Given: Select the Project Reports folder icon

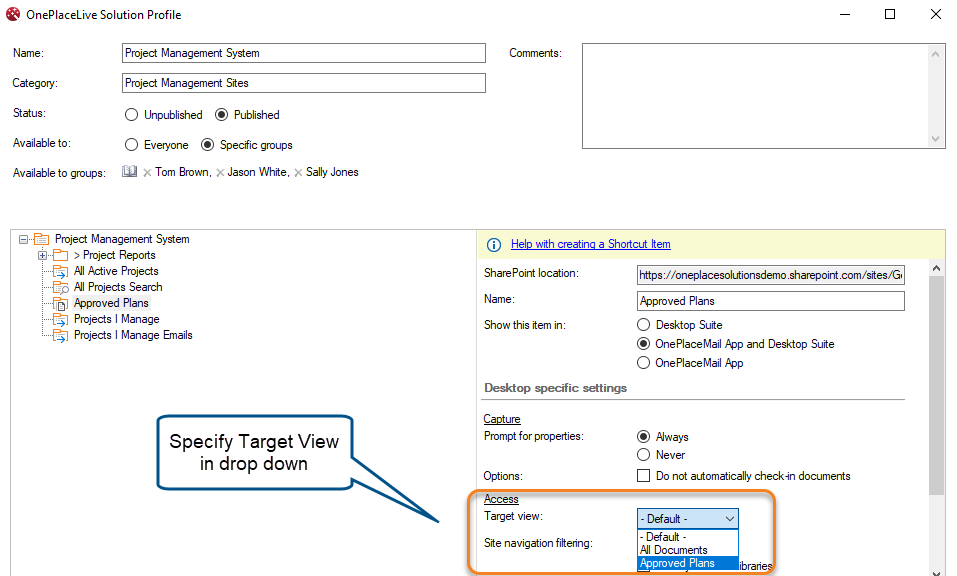Looking at the screenshot, I should click(x=61, y=255).
